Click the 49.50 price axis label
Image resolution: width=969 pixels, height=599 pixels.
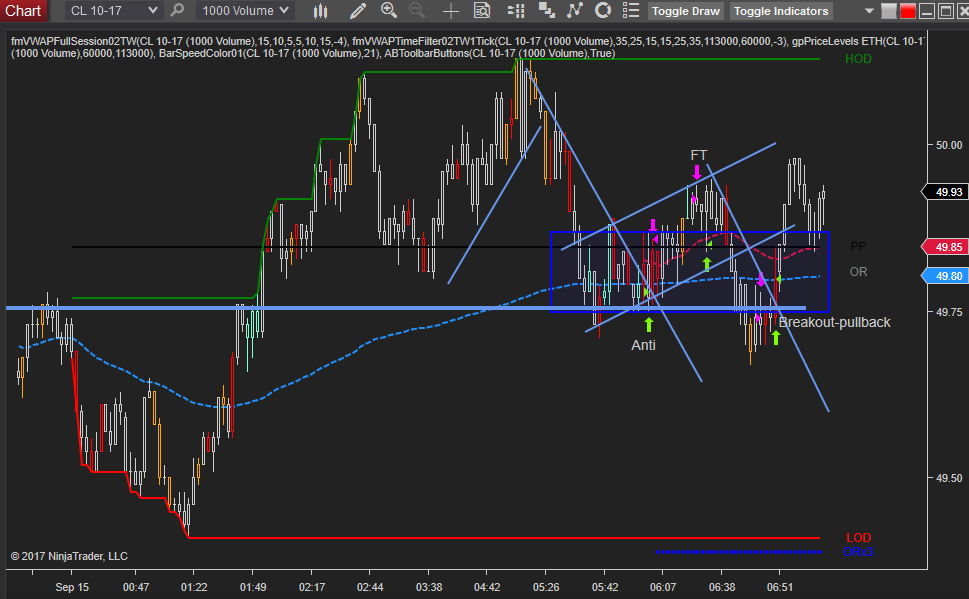click(x=949, y=478)
